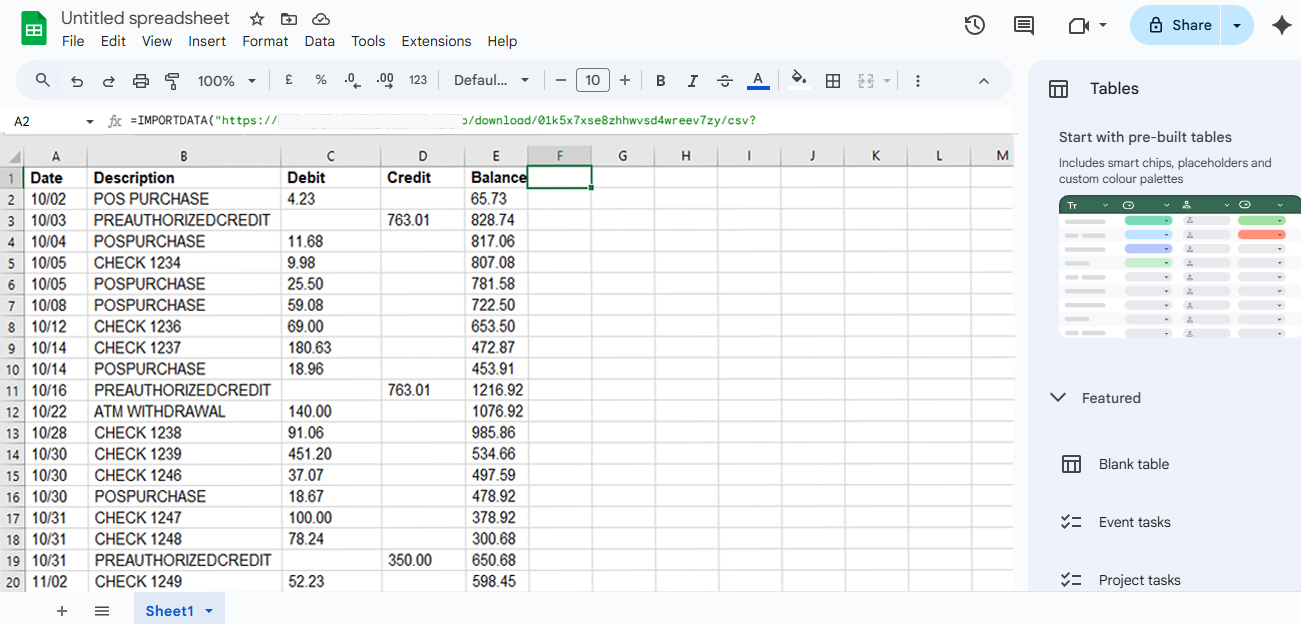This screenshot has height=624, width=1301.
Task: Increase font size with plus button
Action: click(x=625, y=81)
